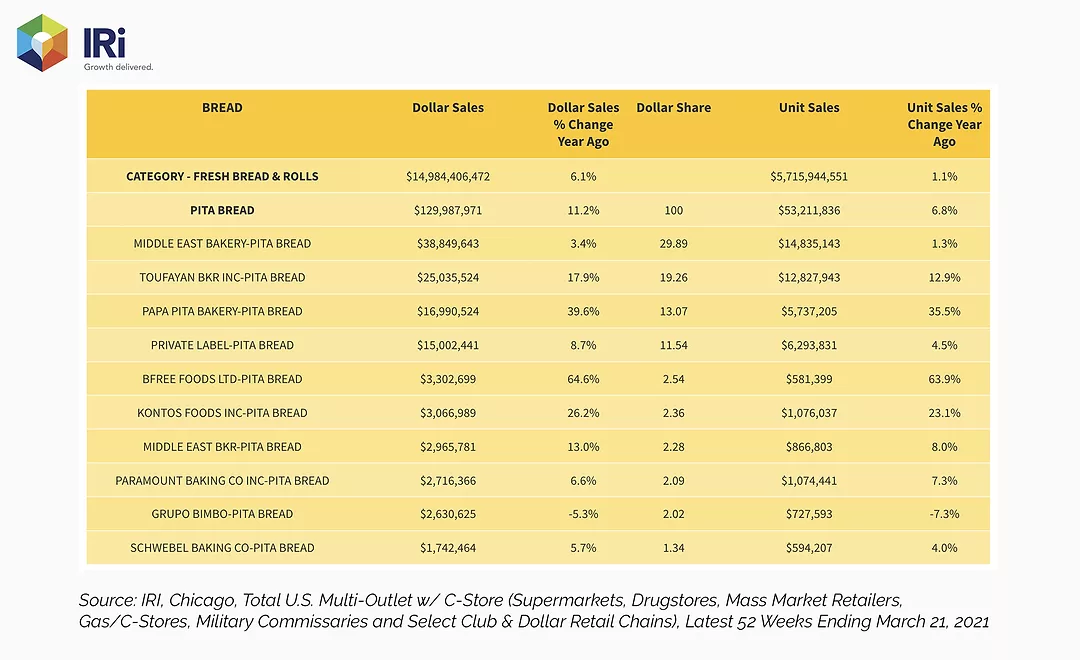1080x660 pixels.
Task: Click unit sales $581,399 cell
Action: [809, 379]
